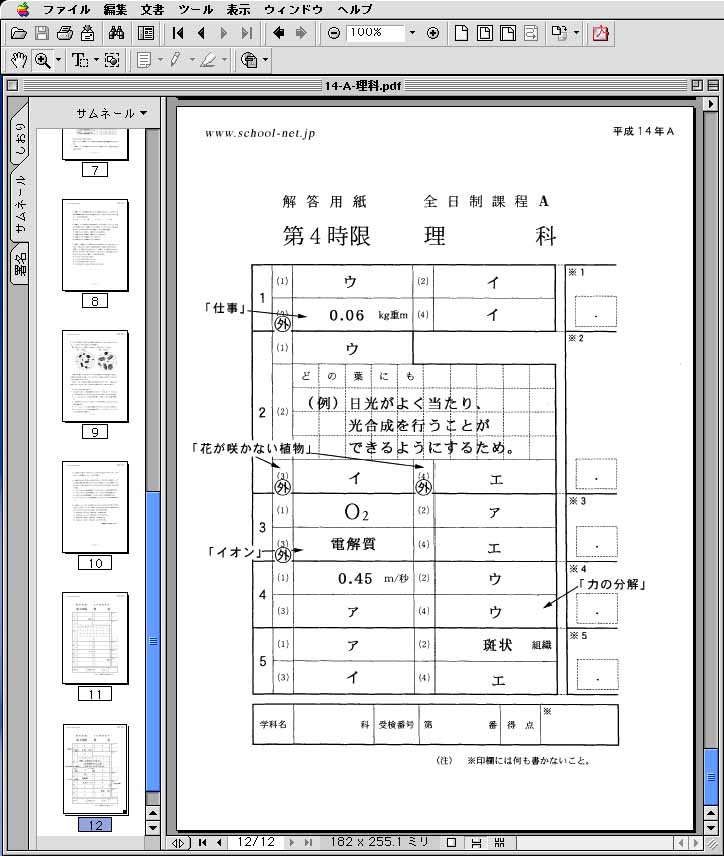Select the Highlight markup tool

pos(207,60)
